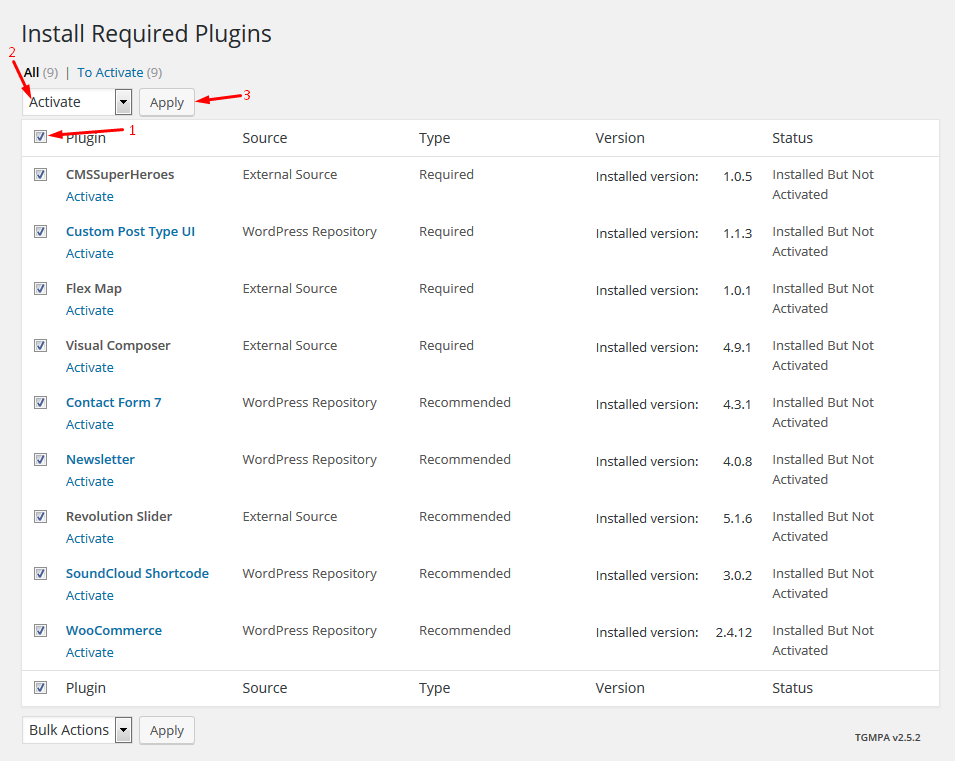
Task: Activate the Custom Post Type UI plugin
Action: pyautogui.click(x=90, y=253)
